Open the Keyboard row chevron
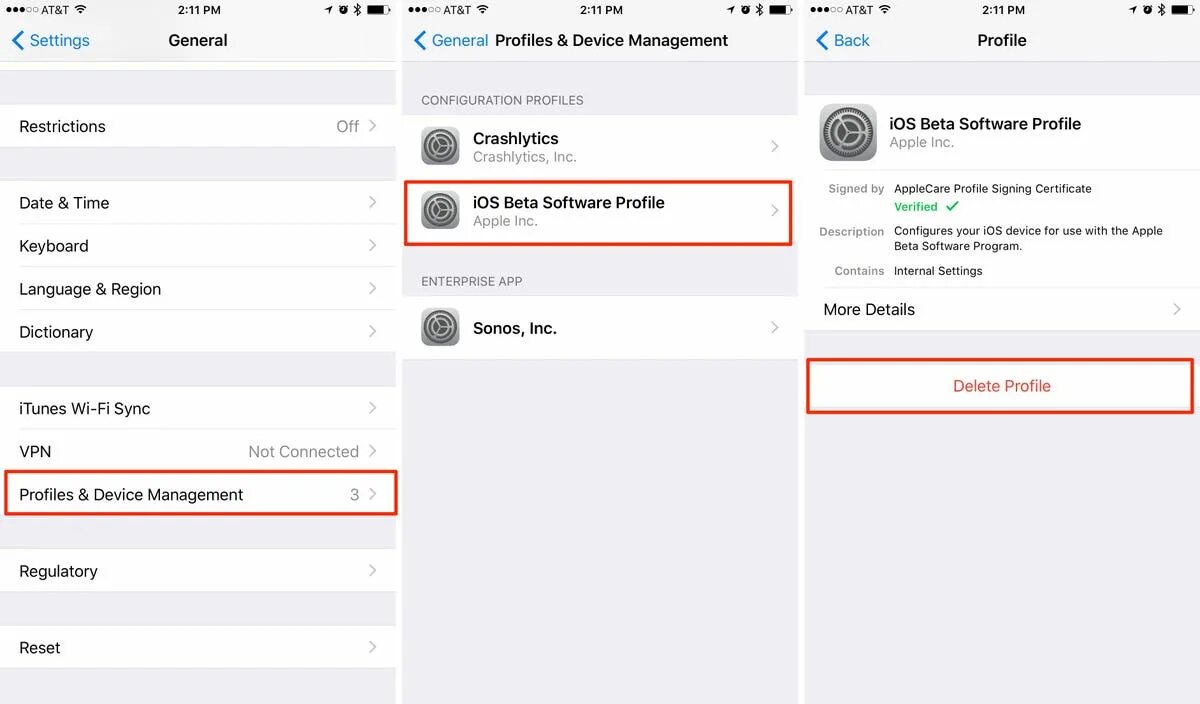 (373, 245)
